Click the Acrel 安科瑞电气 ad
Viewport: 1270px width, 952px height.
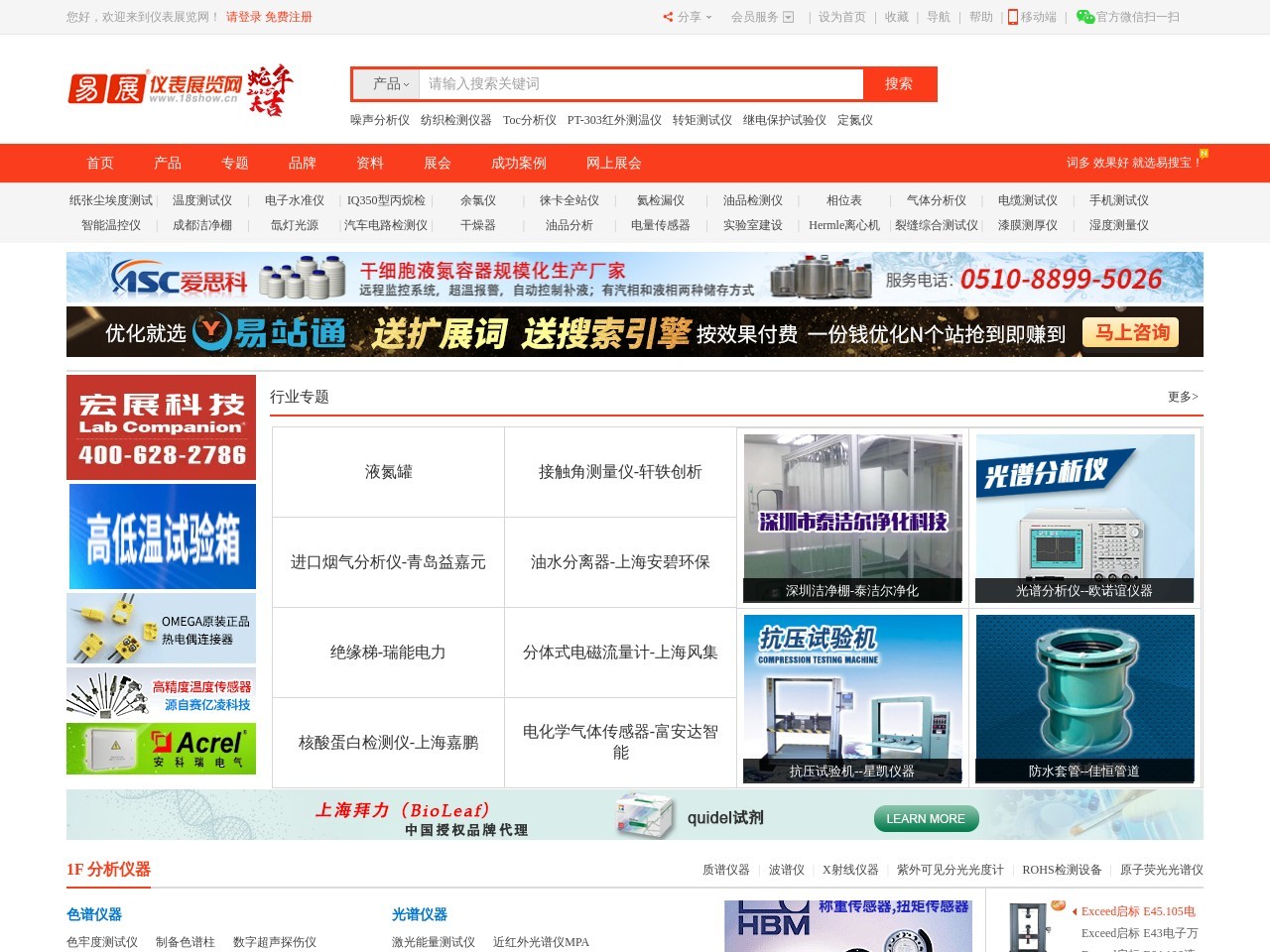point(162,749)
